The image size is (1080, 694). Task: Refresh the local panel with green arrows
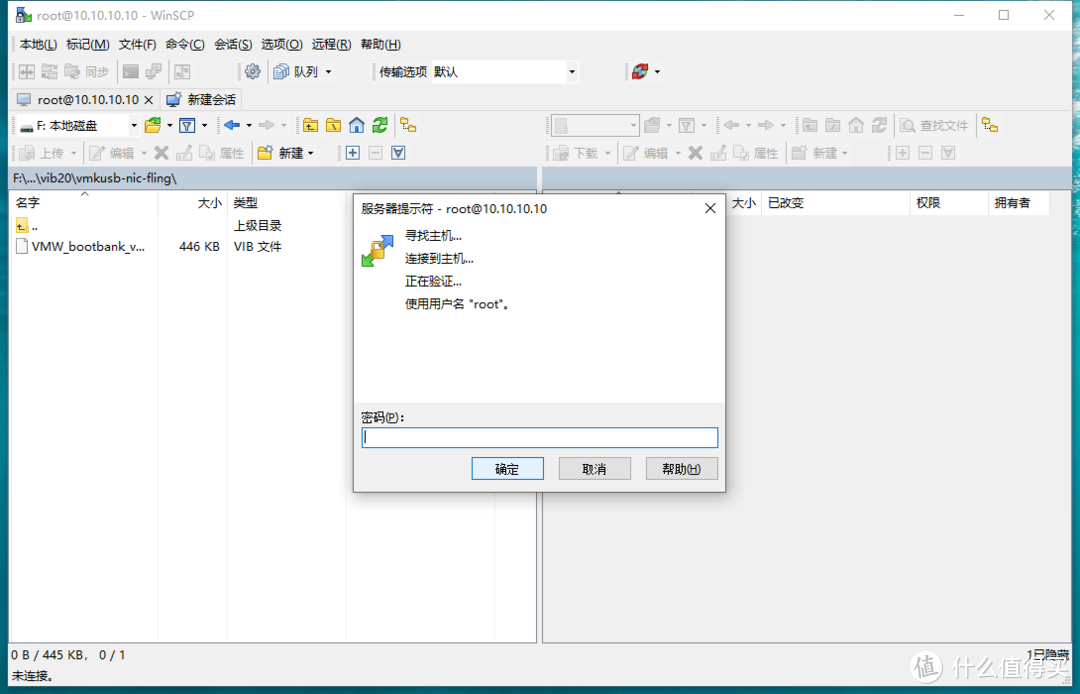[380, 125]
